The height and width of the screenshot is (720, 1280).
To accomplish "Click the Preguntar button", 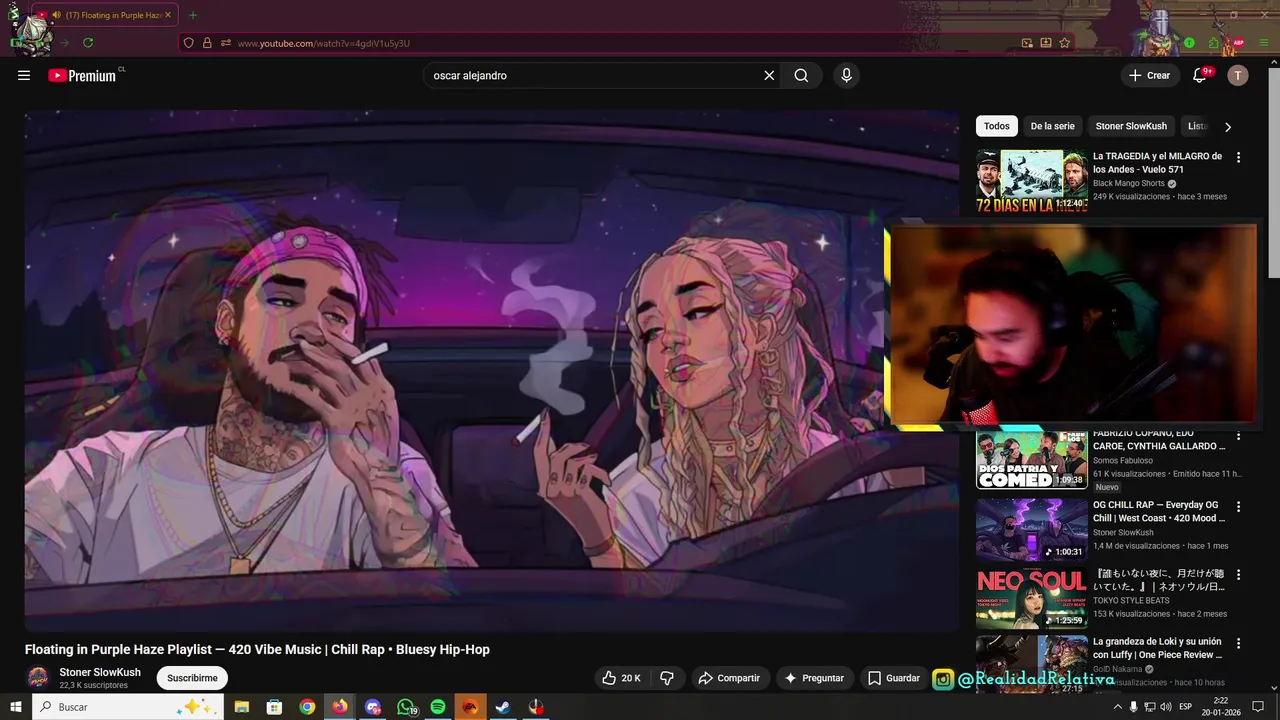I will (814, 678).
